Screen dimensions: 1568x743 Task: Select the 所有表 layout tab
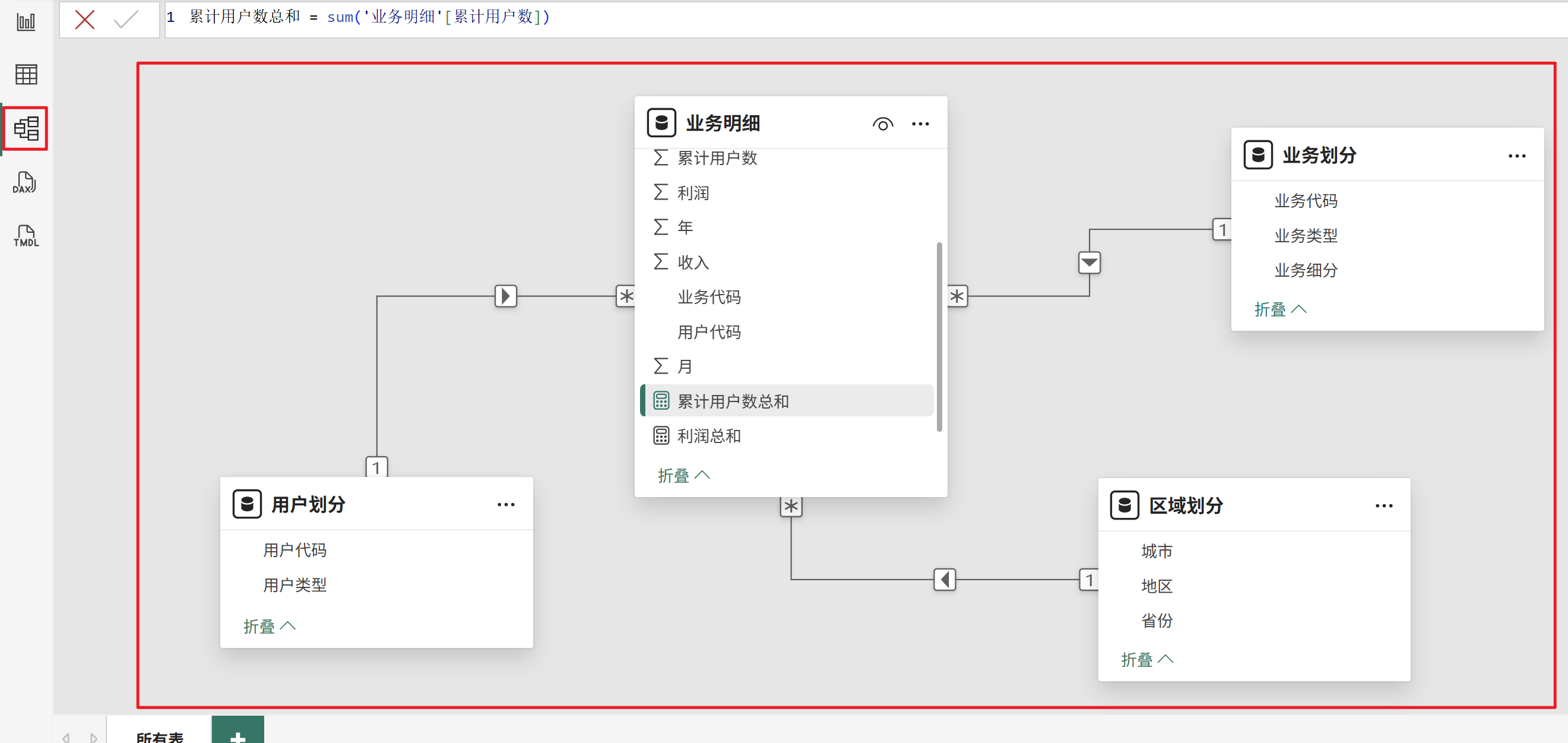(x=160, y=735)
